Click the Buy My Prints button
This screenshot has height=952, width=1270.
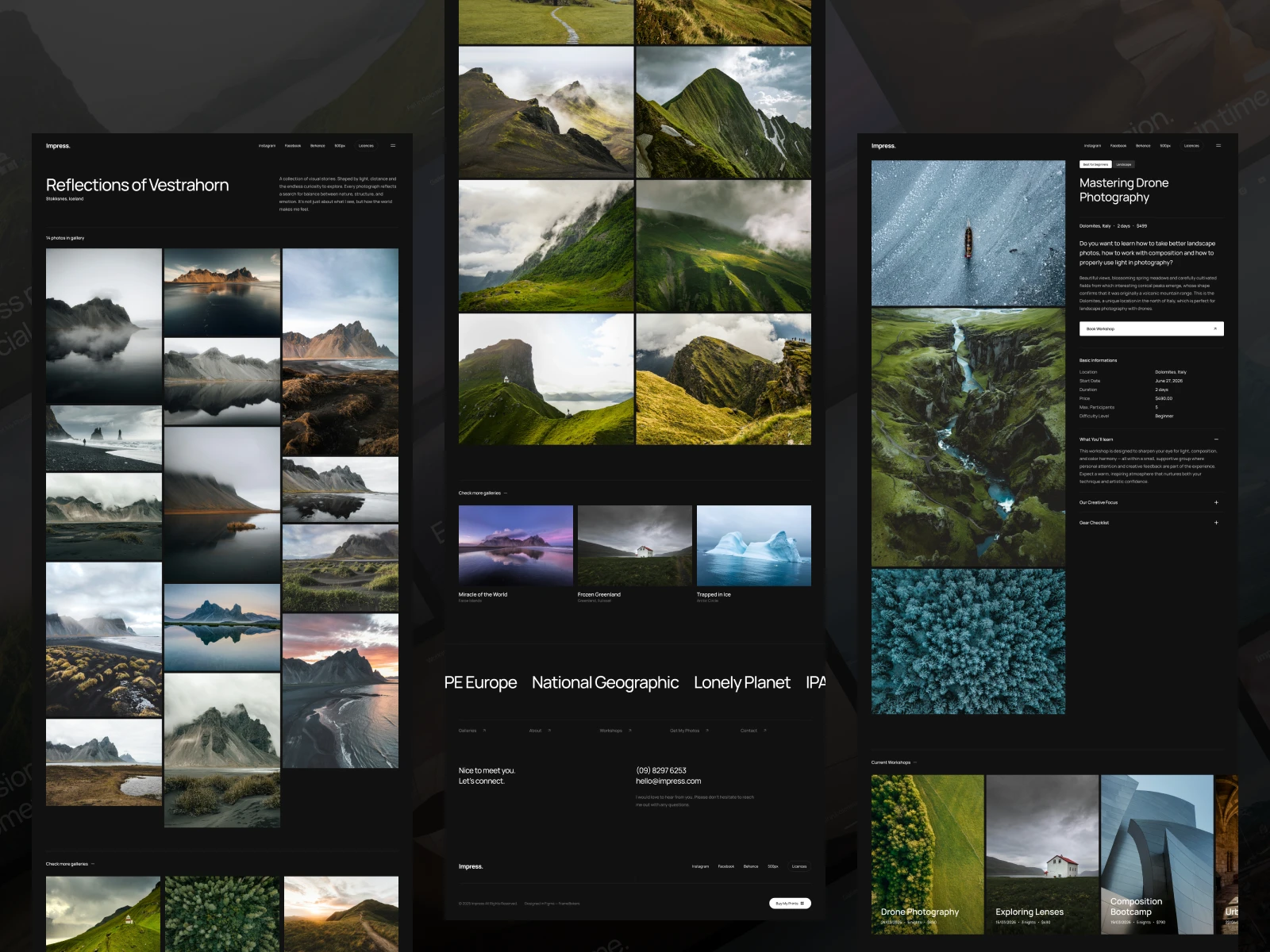(790, 904)
